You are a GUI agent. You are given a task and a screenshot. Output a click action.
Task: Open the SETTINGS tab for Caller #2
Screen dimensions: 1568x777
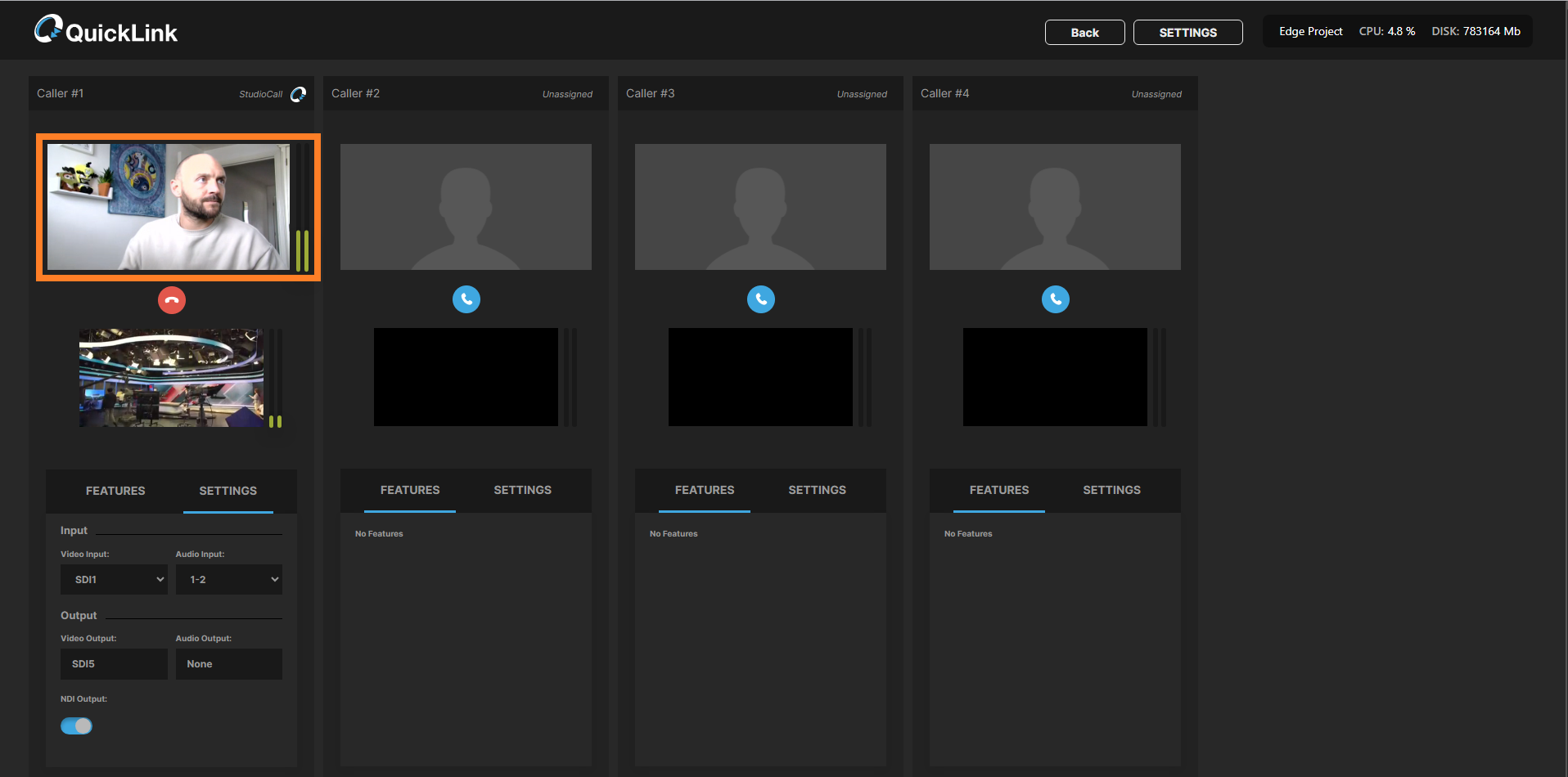tap(522, 490)
